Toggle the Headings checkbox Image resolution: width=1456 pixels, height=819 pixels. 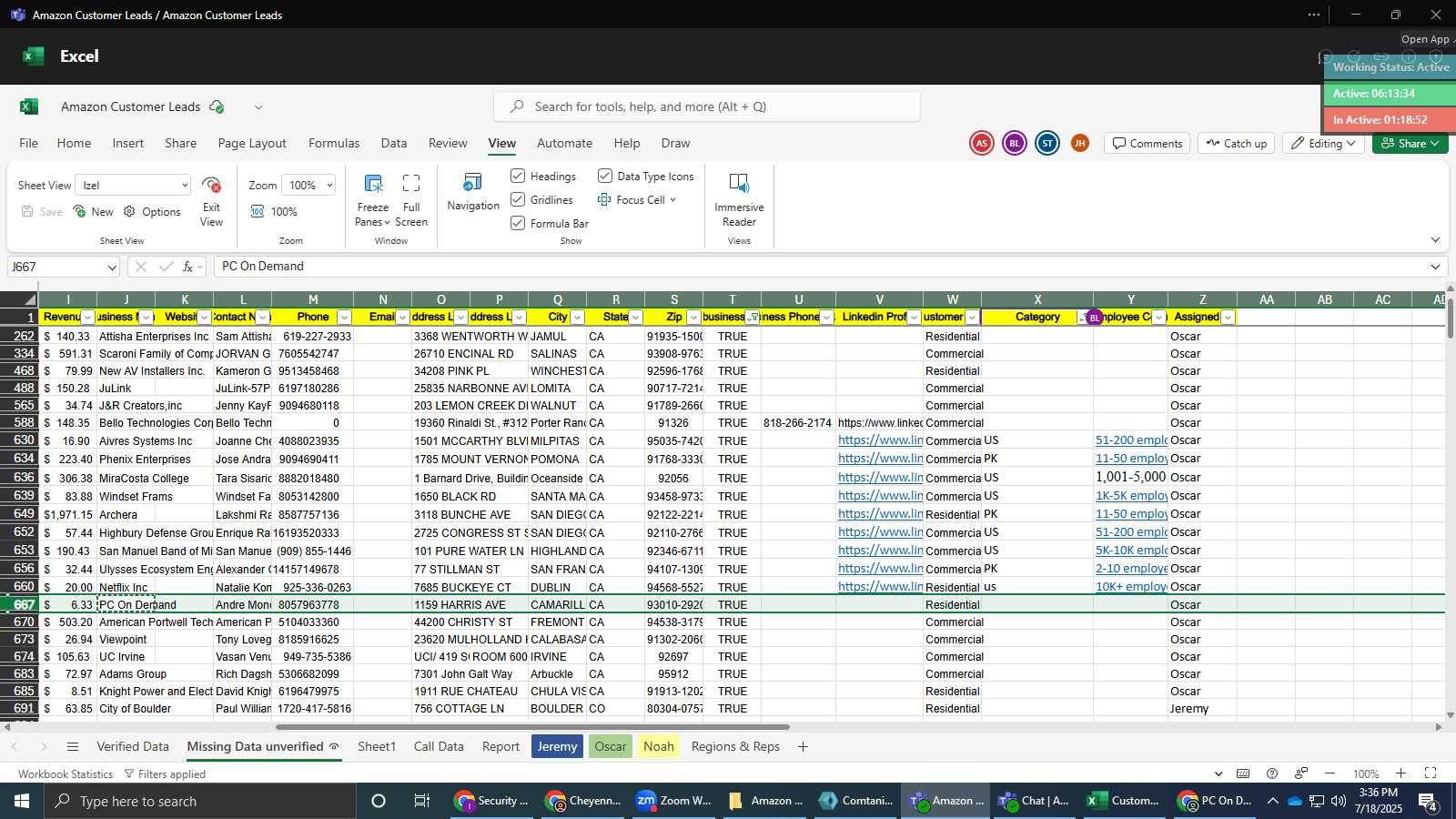(x=518, y=176)
